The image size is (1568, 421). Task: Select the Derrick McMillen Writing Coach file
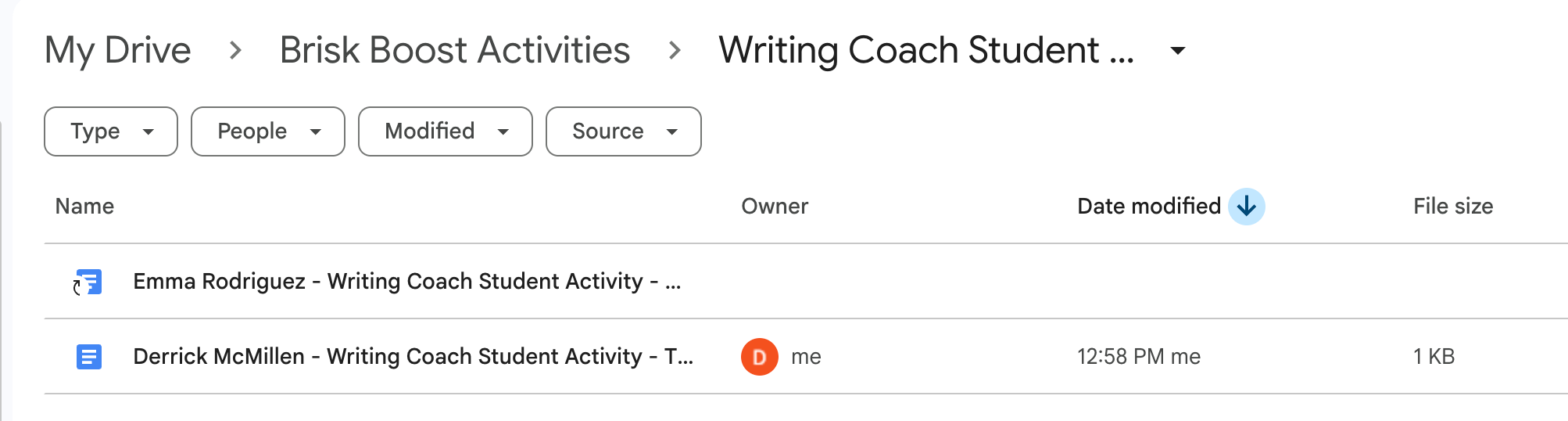pyautogui.click(x=806, y=357)
